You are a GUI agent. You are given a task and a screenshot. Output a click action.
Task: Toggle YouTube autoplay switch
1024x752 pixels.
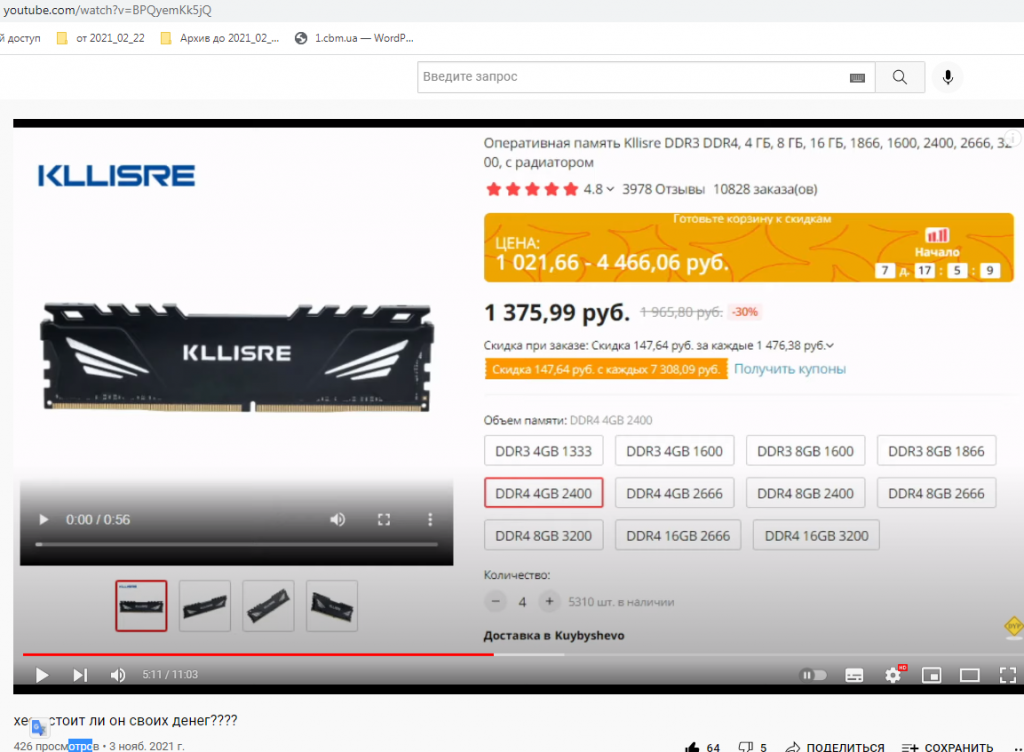click(813, 675)
